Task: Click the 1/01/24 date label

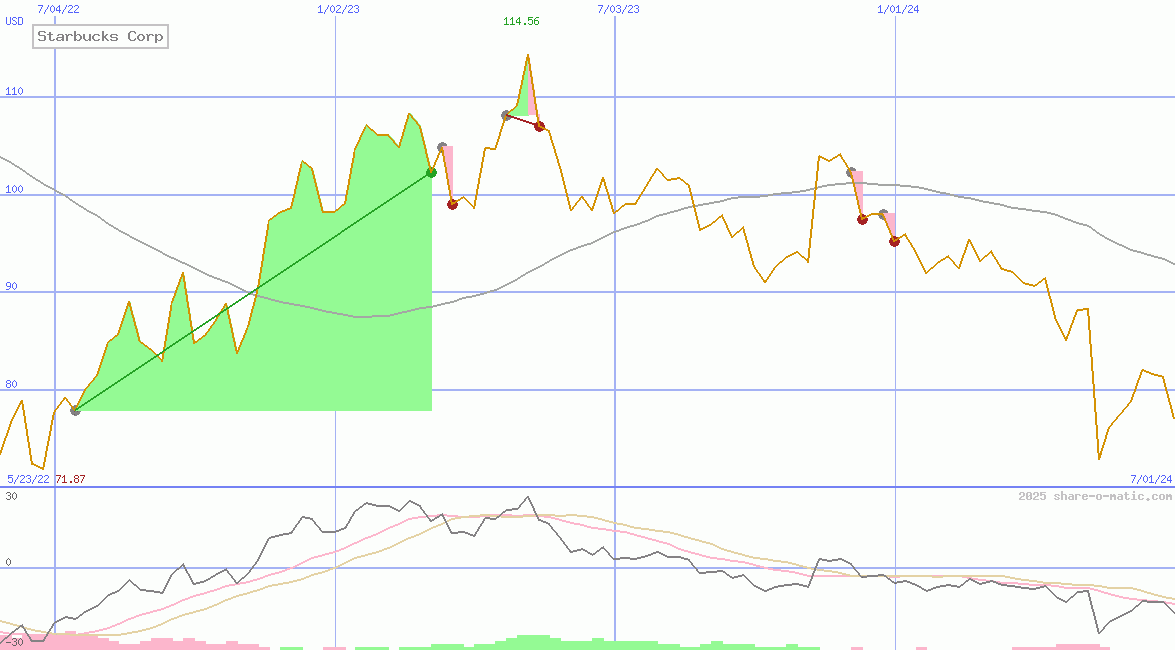Action: click(x=898, y=9)
